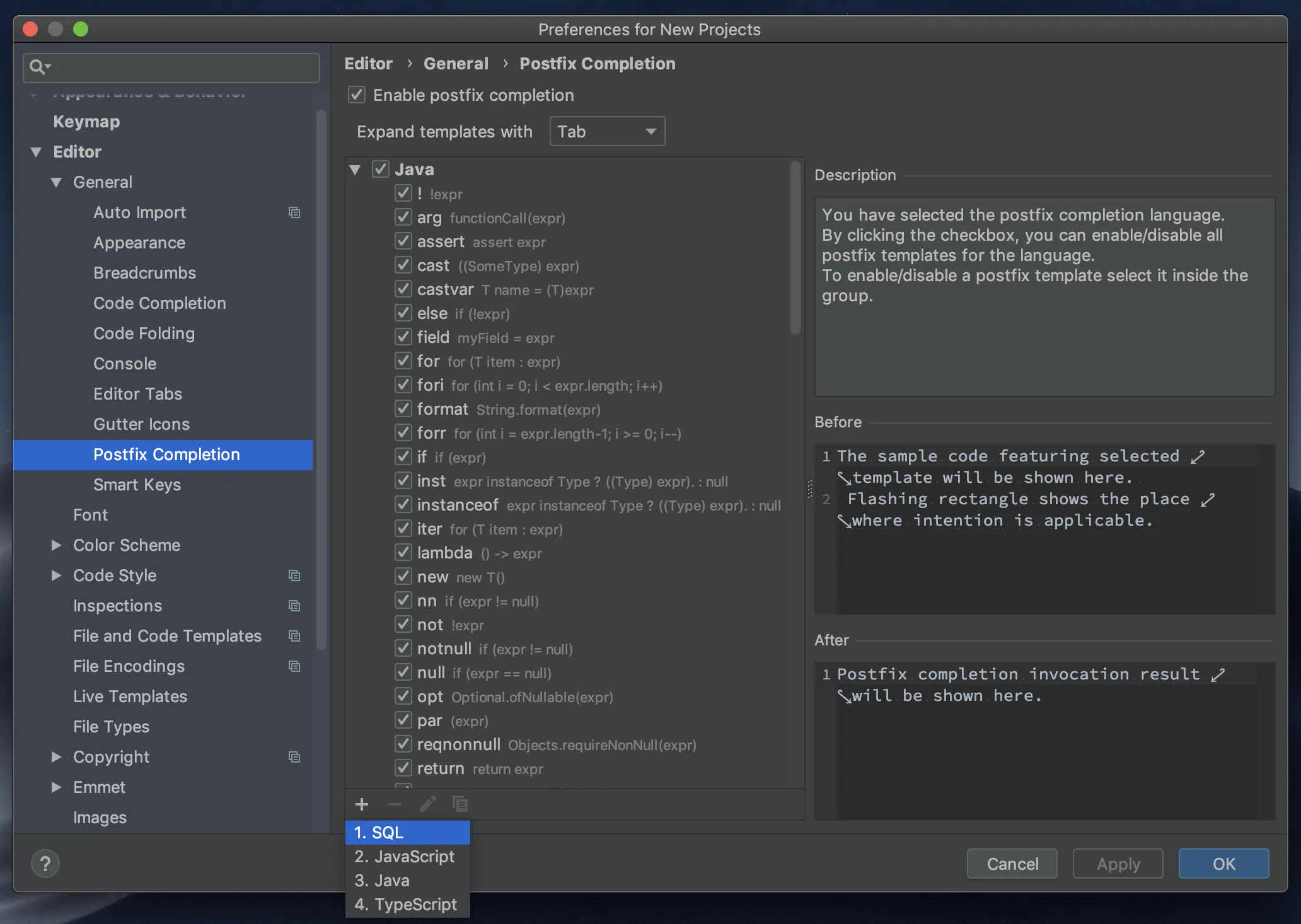1301x924 pixels.
Task: Click the edit template pencil icon
Action: 428,804
